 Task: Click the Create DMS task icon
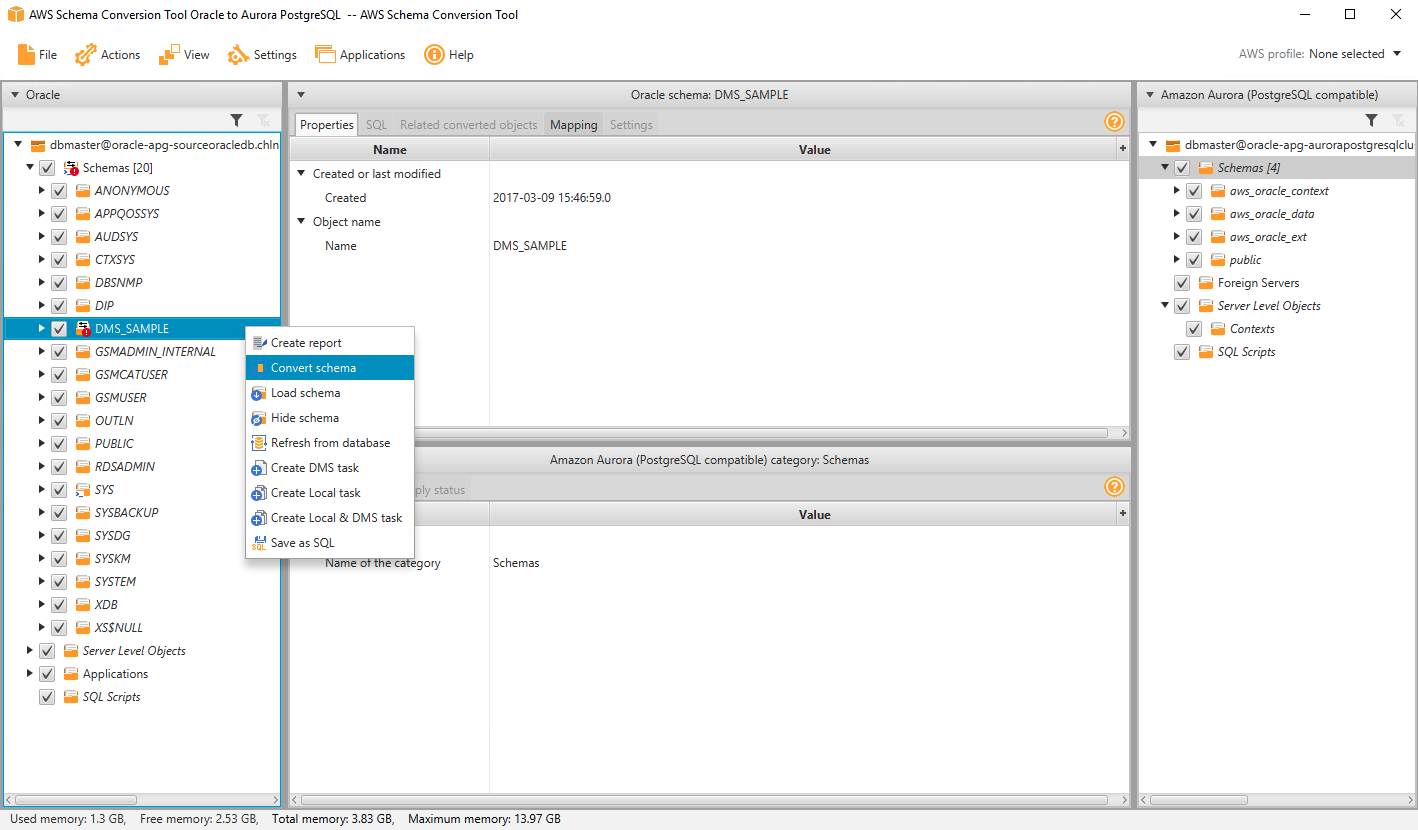click(x=258, y=468)
